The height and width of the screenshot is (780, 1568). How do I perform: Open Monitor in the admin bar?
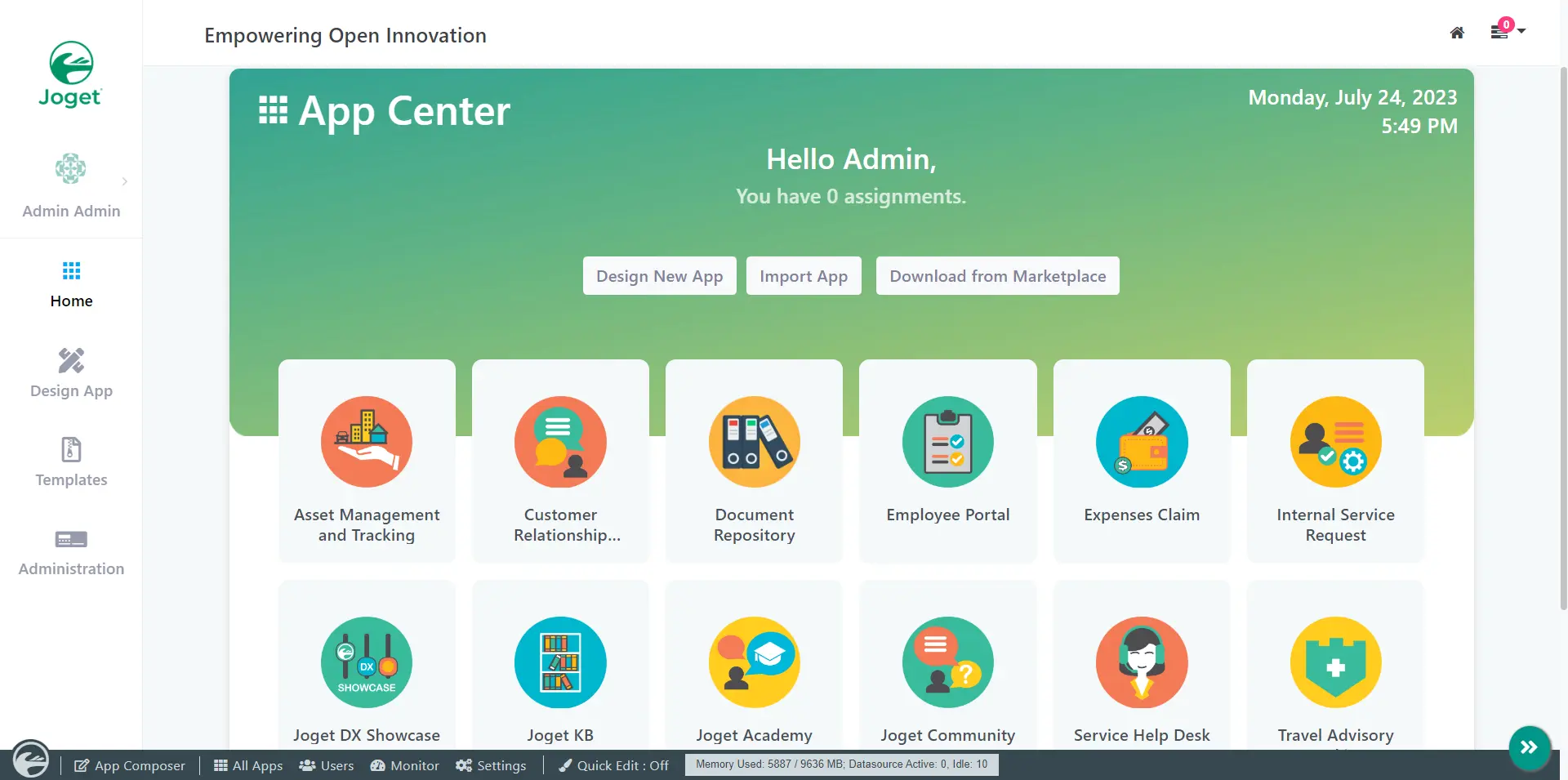(405, 765)
